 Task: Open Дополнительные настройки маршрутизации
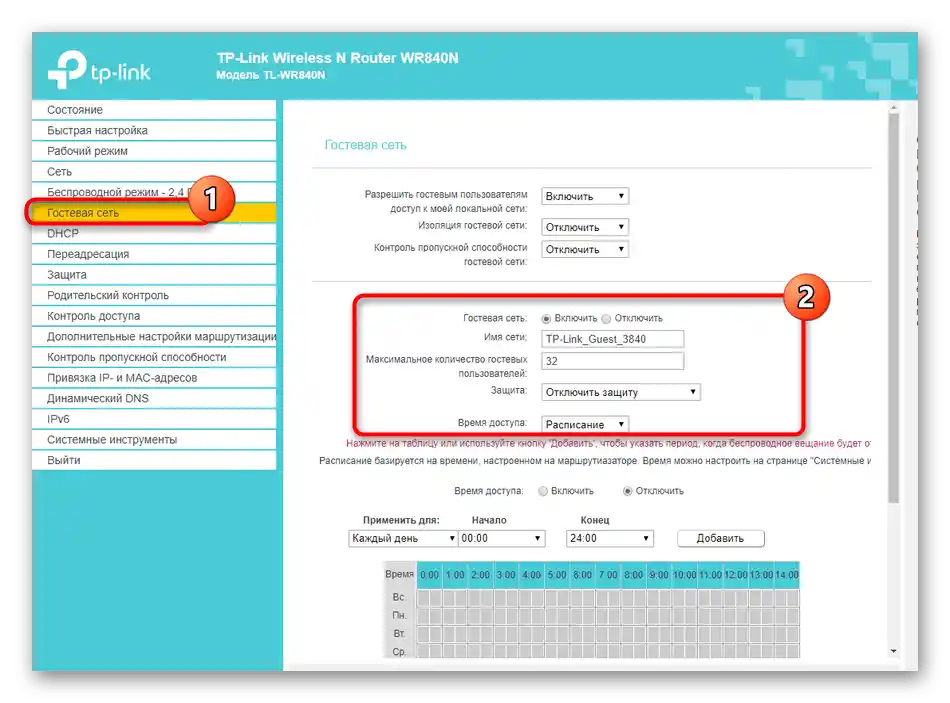point(154,336)
